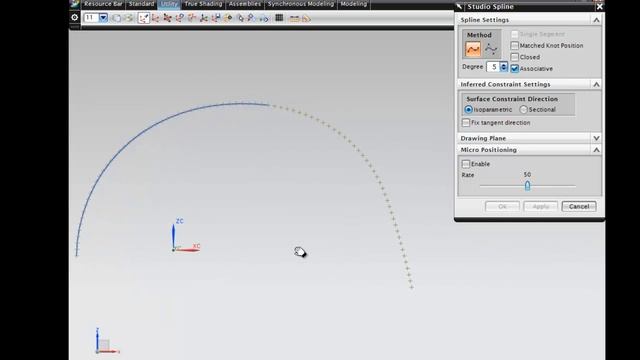Select the Through Points spline method icon
The height and width of the screenshot is (360, 640).
473,49
